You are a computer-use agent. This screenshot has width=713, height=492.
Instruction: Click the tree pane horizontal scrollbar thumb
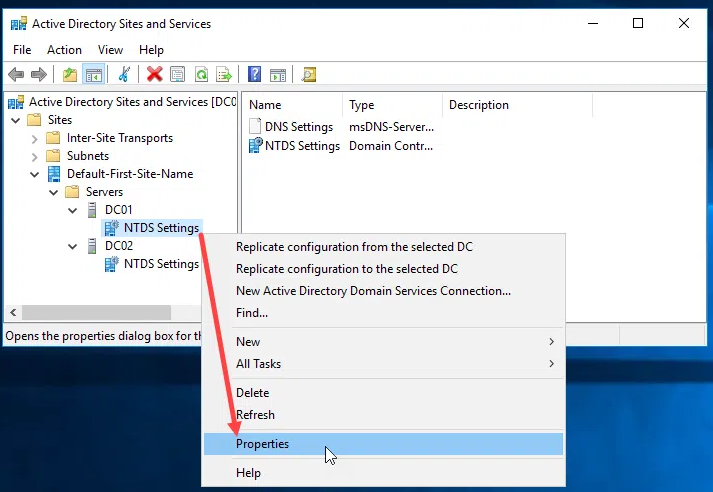click(96, 313)
